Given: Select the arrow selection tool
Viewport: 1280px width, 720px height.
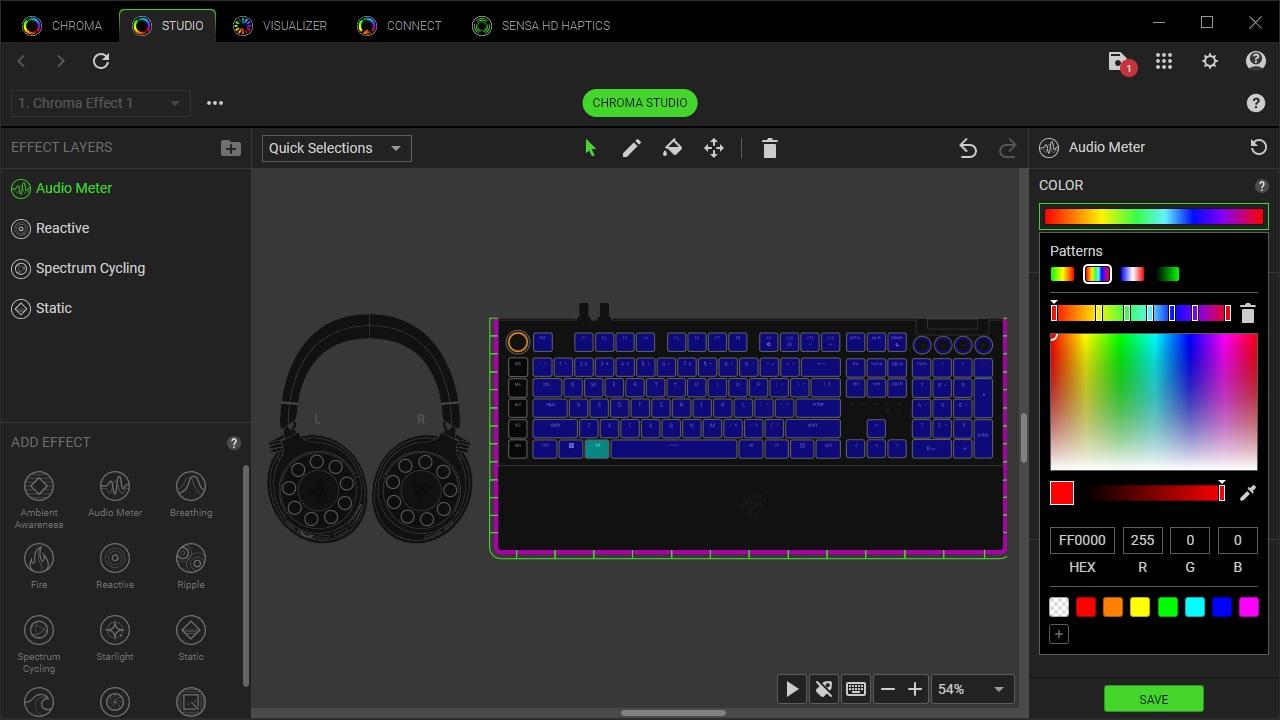Looking at the screenshot, I should (590, 148).
